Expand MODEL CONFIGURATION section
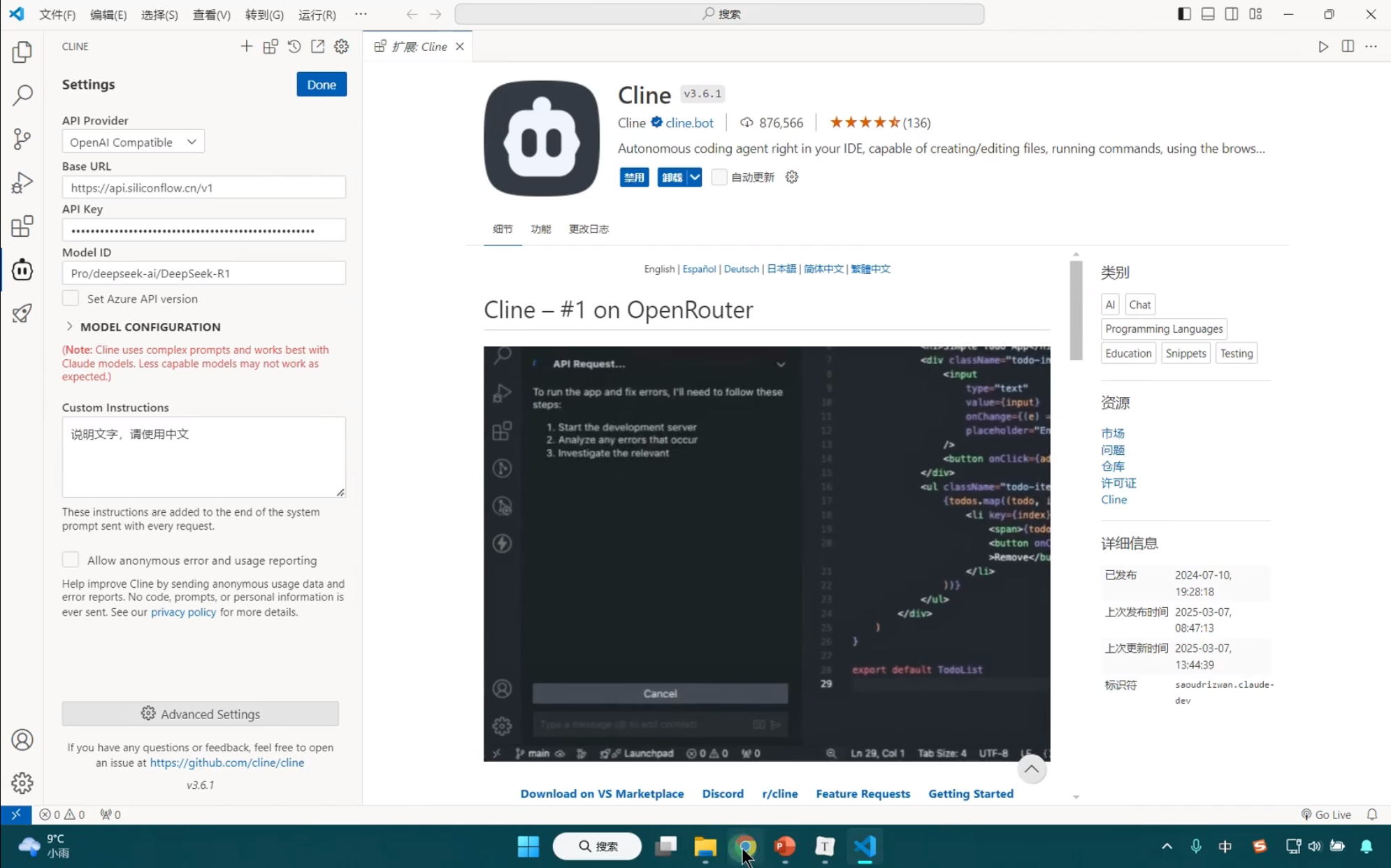 tap(141, 326)
